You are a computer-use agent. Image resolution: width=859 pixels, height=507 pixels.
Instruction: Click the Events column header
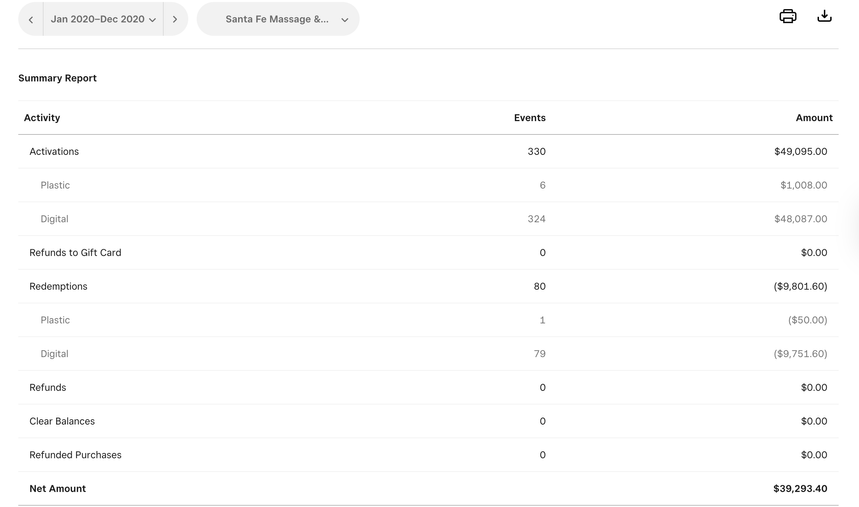coord(530,118)
